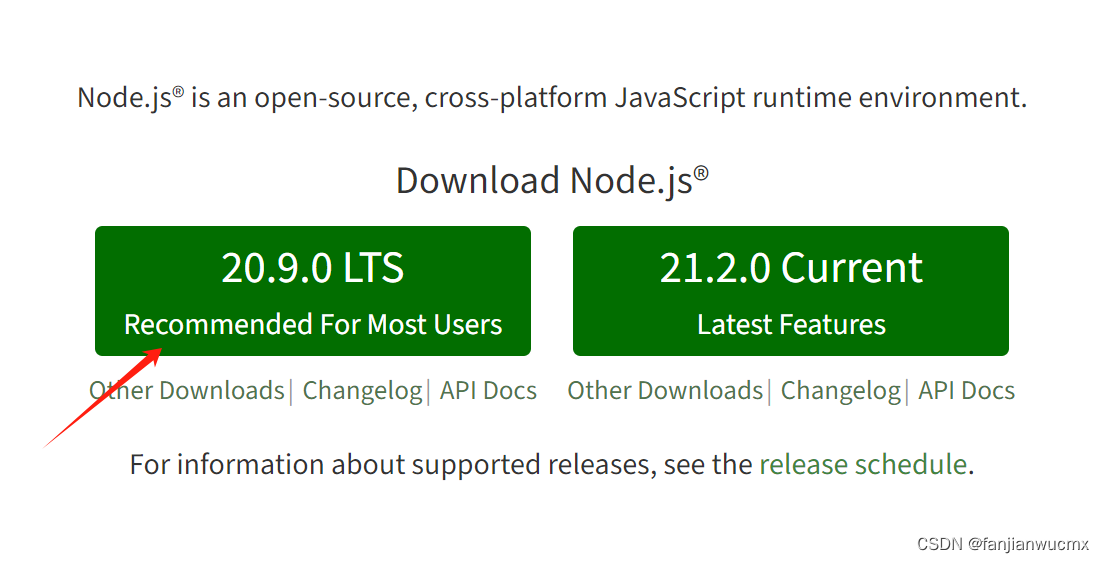The height and width of the screenshot is (563, 1104).
Task: Click the Node.js open-source description sentence
Action: click(x=552, y=98)
